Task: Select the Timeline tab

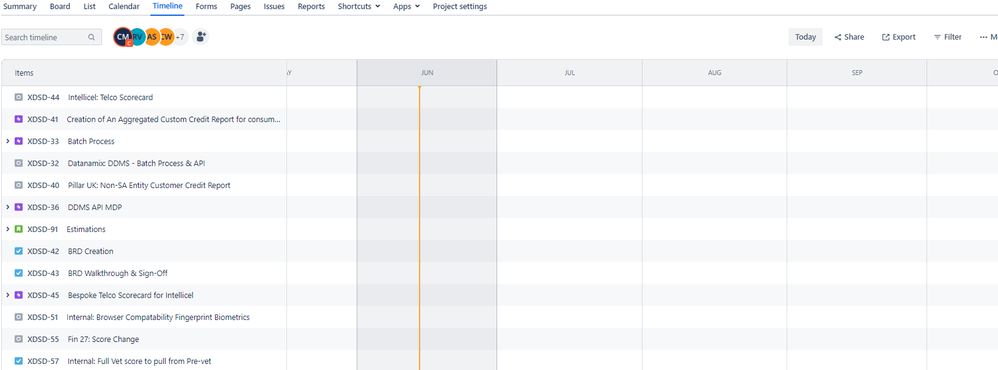Action: 168,6
